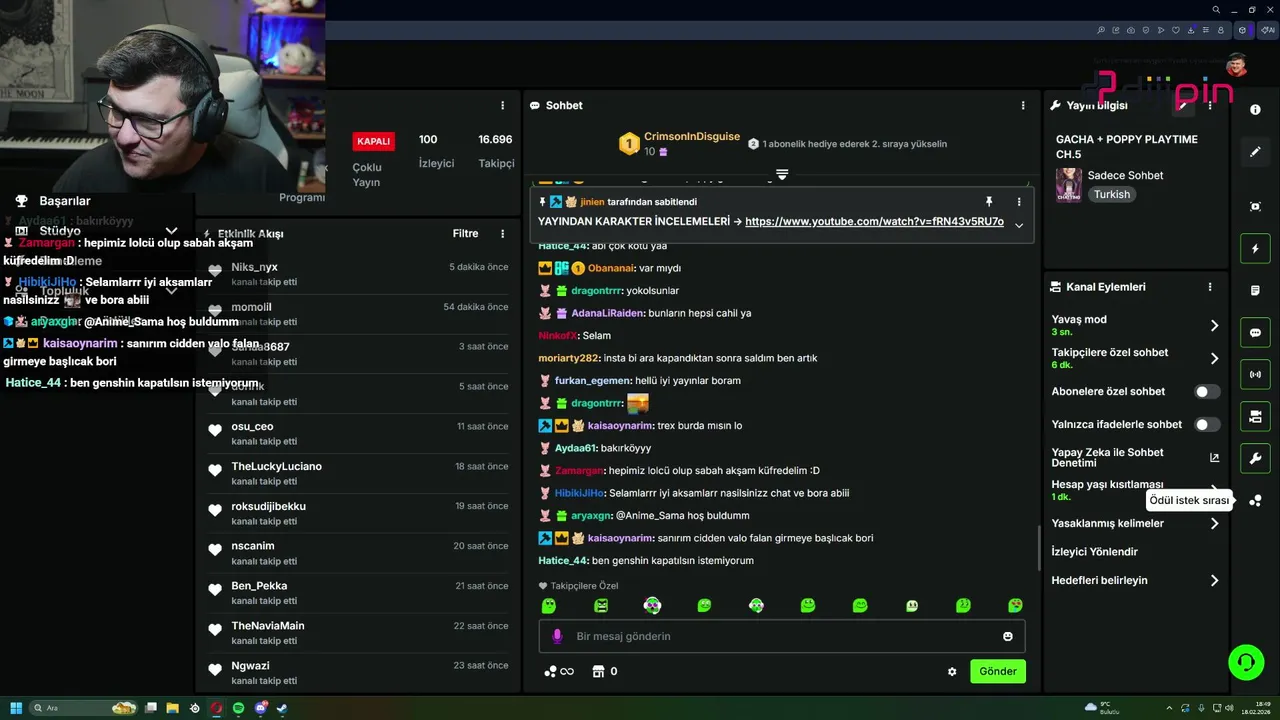Click the pencil edit icon in right sidebar
This screenshot has width=1280, height=720.
click(1255, 152)
